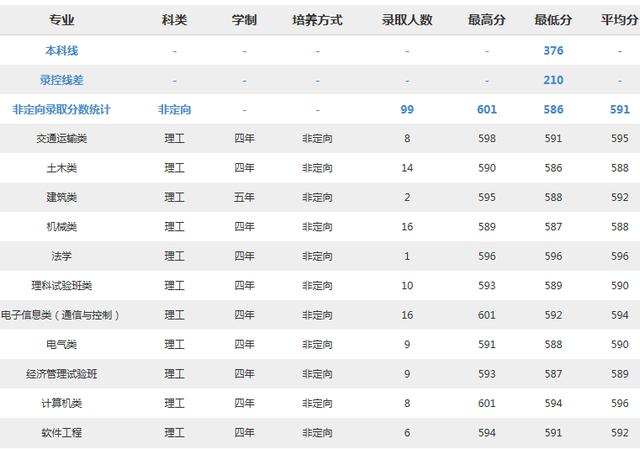Select the 机械类 major cell
Image resolution: width=640 pixels, height=449 pixels.
(62, 227)
